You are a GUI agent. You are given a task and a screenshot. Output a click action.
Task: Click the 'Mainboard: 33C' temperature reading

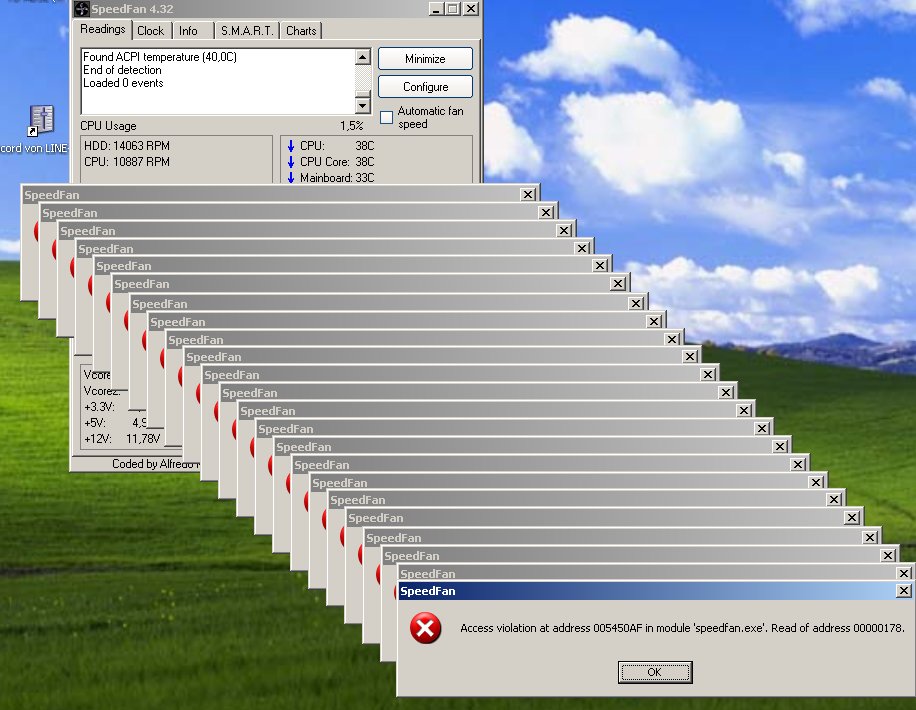click(337, 178)
